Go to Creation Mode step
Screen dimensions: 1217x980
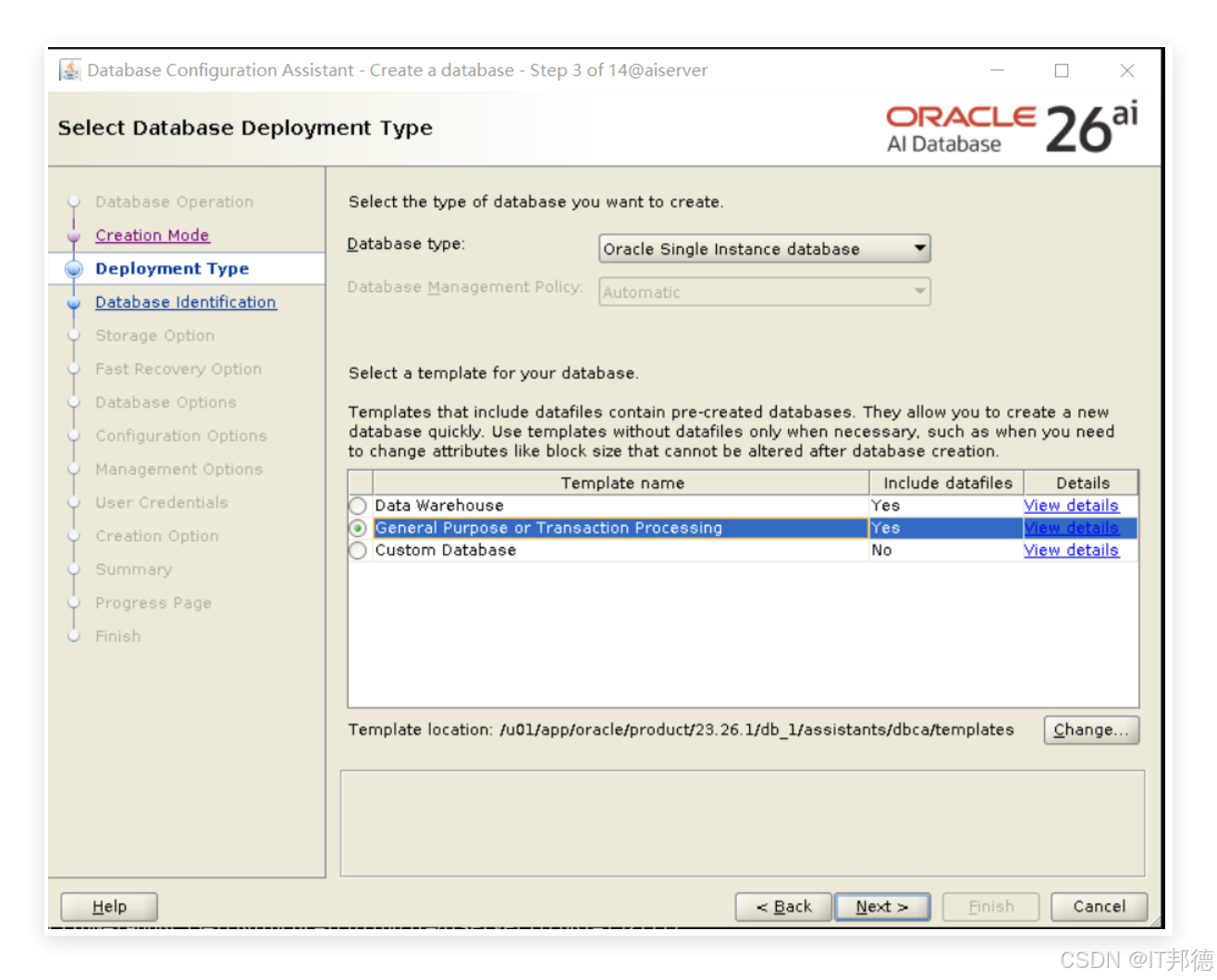pos(153,236)
